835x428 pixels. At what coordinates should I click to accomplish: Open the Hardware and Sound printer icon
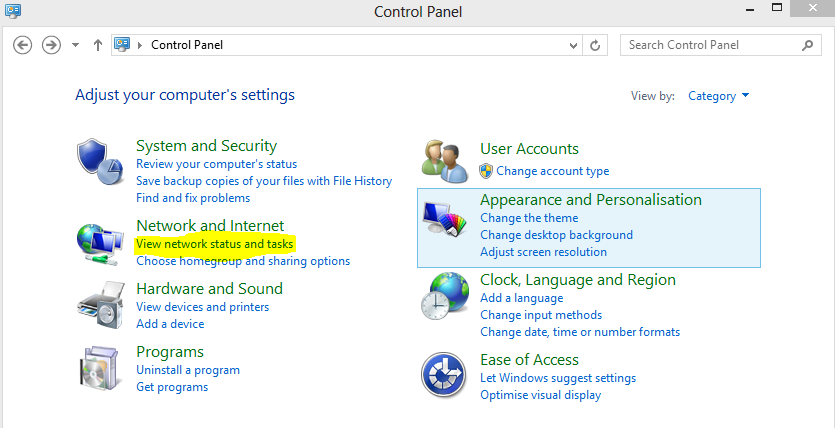pyautogui.click(x=101, y=306)
